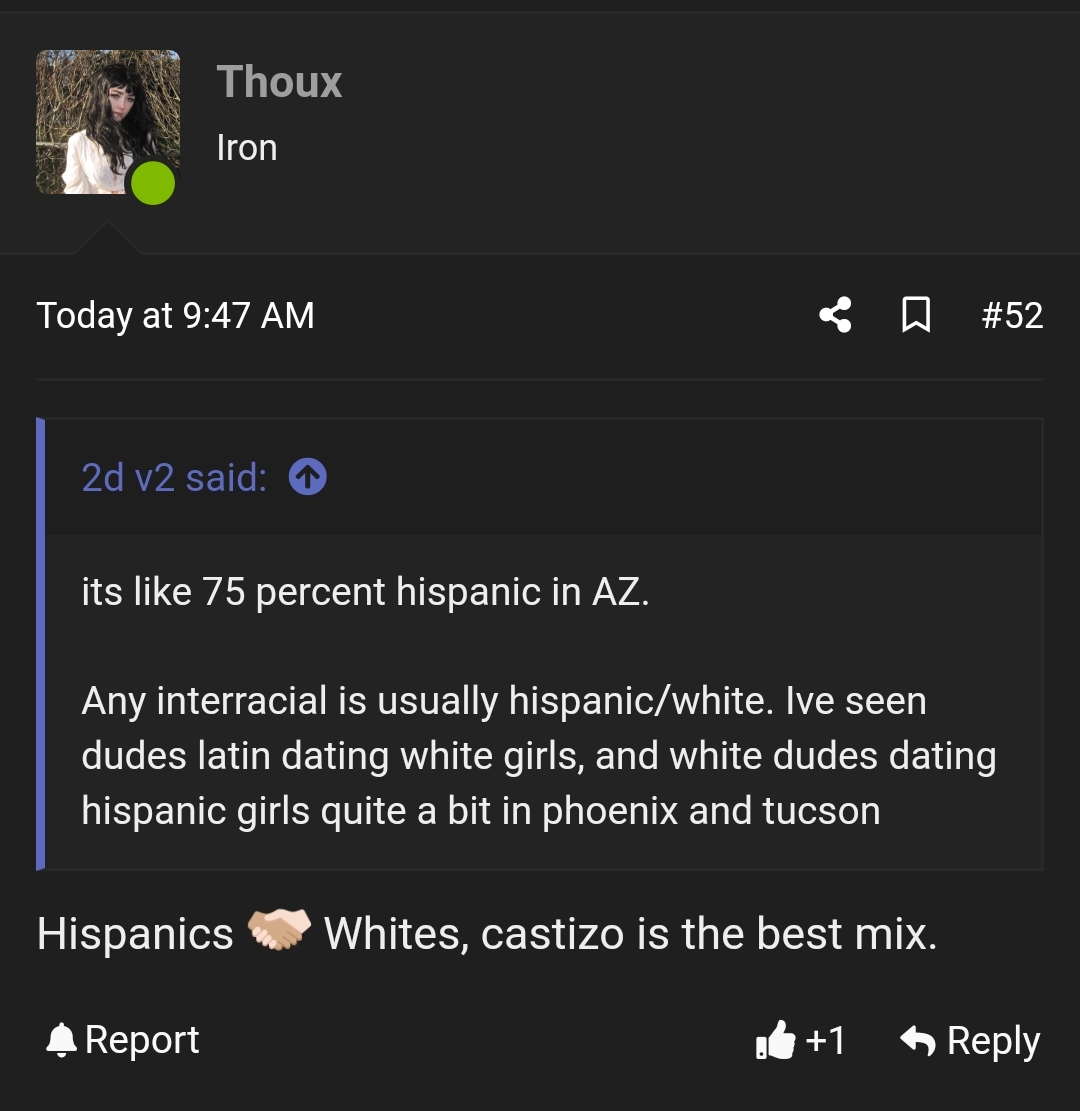Click the curved reply arrow icon

point(917,1040)
